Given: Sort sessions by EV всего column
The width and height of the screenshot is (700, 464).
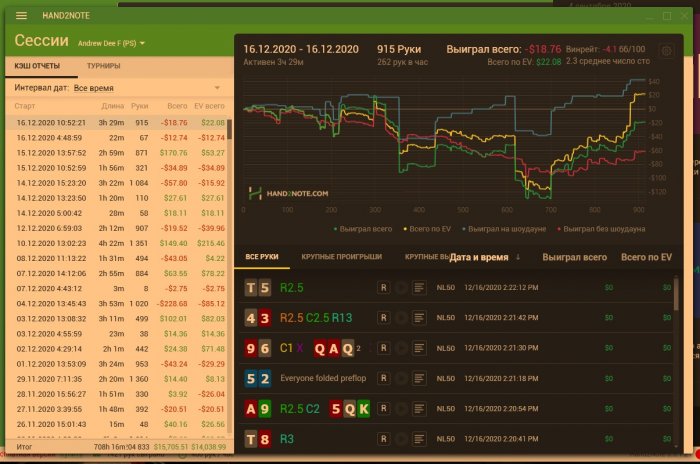Looking at the screenshot, I should 209,106.
